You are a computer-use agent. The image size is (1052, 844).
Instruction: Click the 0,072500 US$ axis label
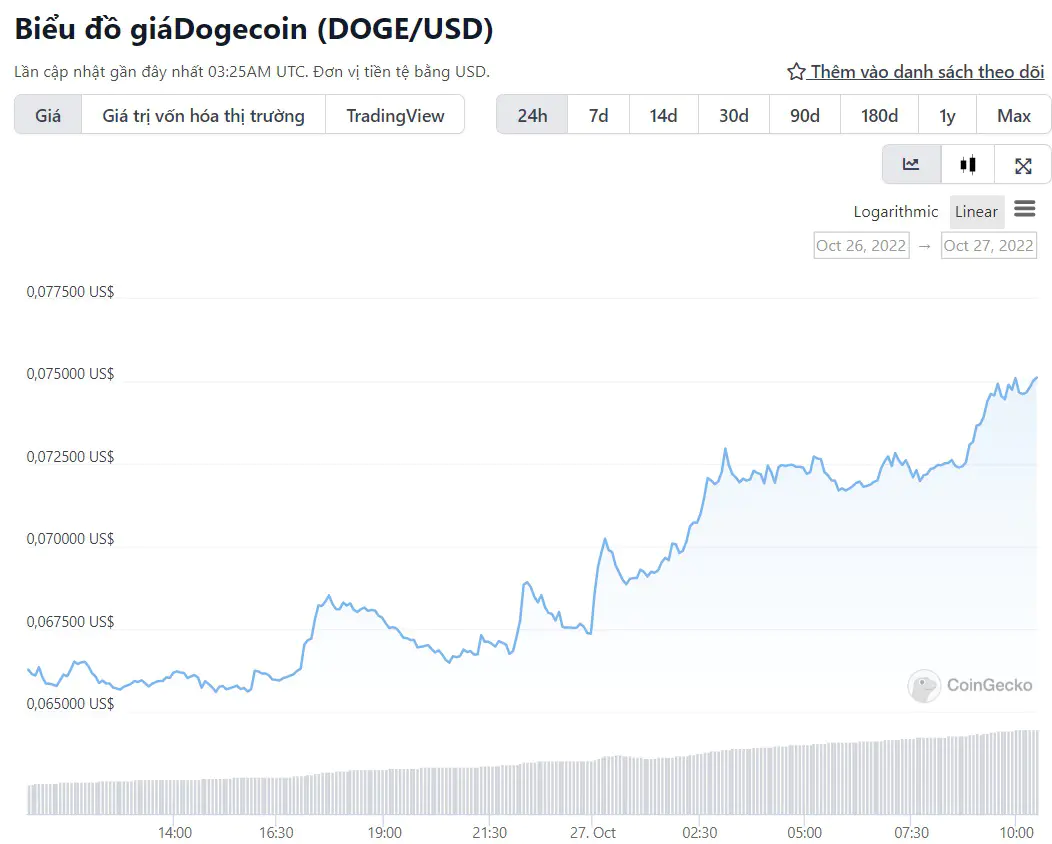[x=70, y=457]
